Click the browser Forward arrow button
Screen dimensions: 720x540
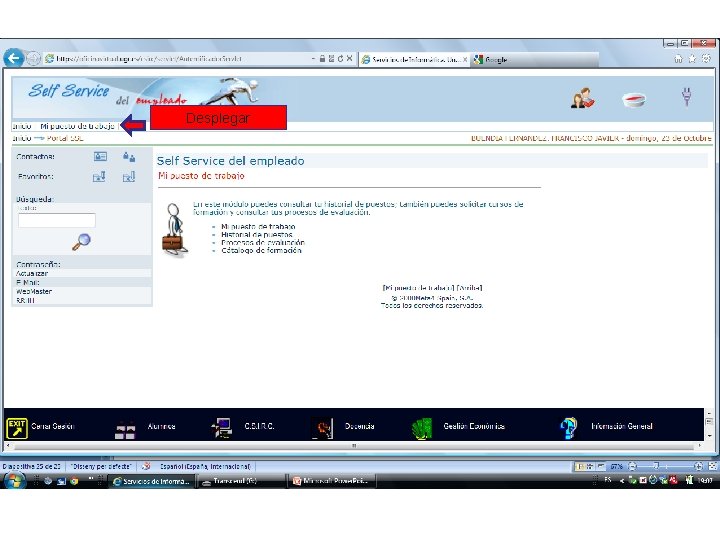click(x=33, y=58)
